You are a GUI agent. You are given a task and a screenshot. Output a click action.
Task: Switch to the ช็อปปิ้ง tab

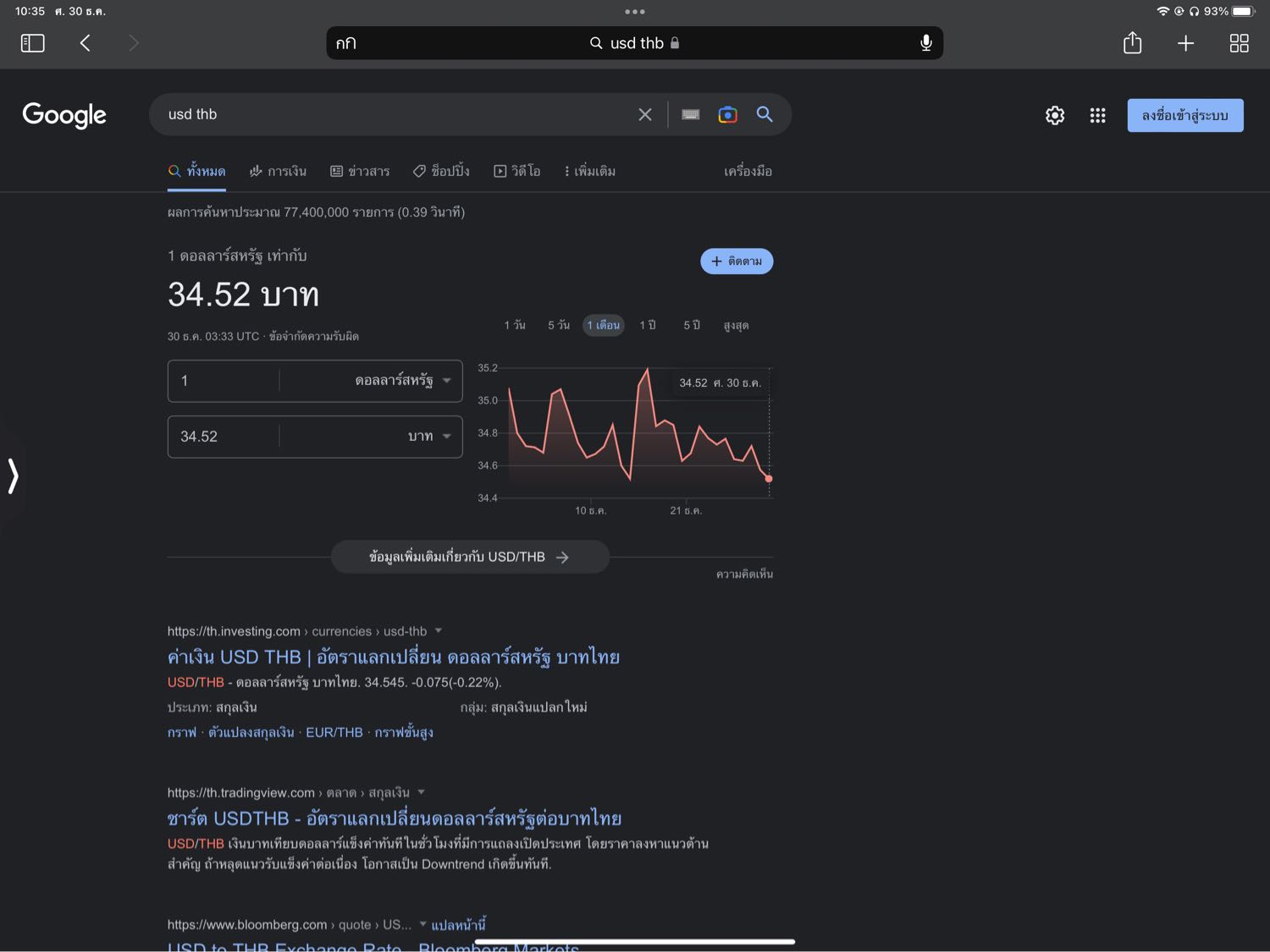pos(441,171)
